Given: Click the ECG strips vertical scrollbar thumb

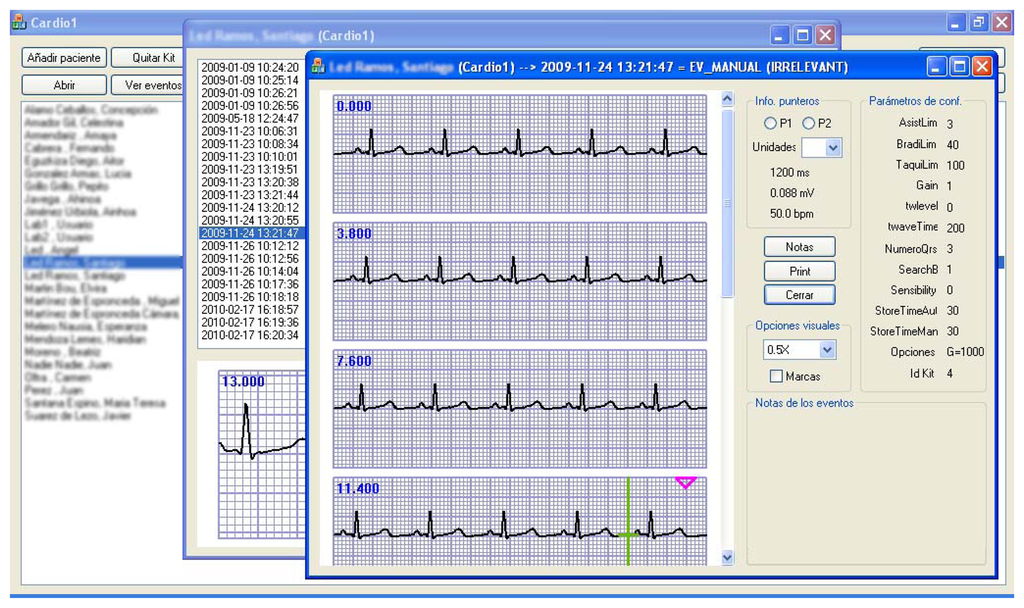Looking at the screenshot, I should tap(727, 200).
